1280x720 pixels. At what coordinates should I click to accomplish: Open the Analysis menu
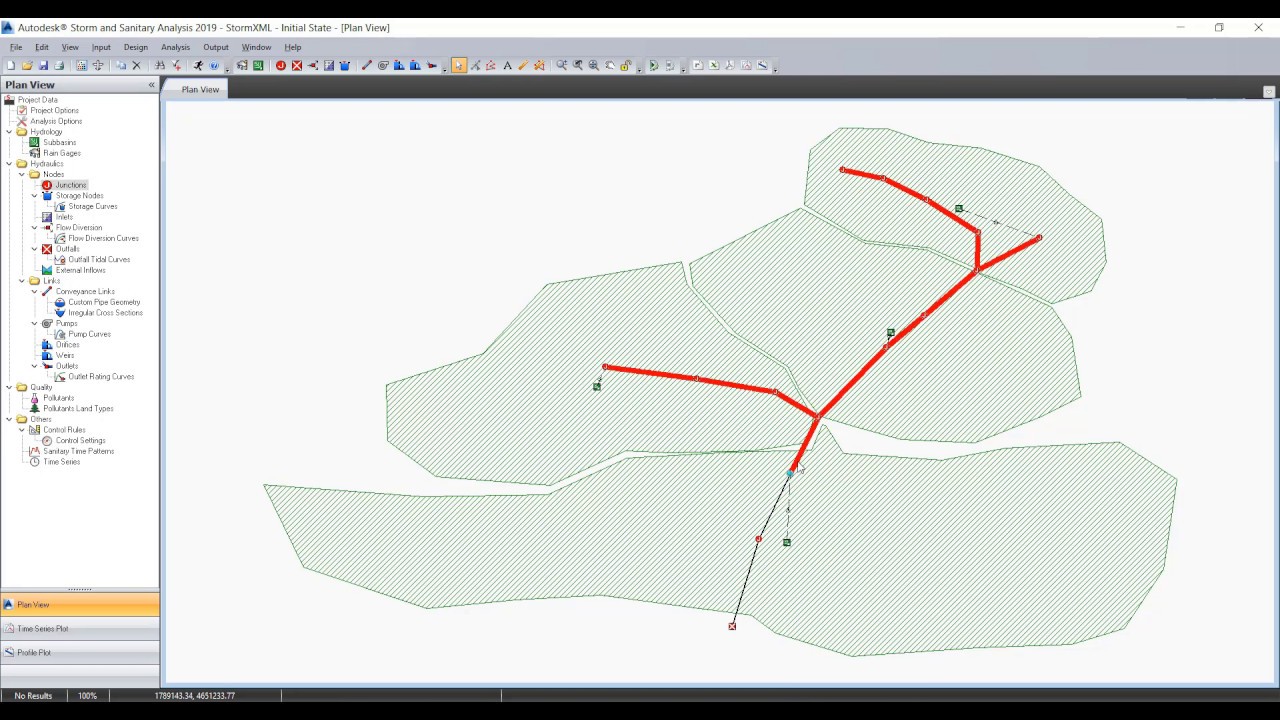175,47
